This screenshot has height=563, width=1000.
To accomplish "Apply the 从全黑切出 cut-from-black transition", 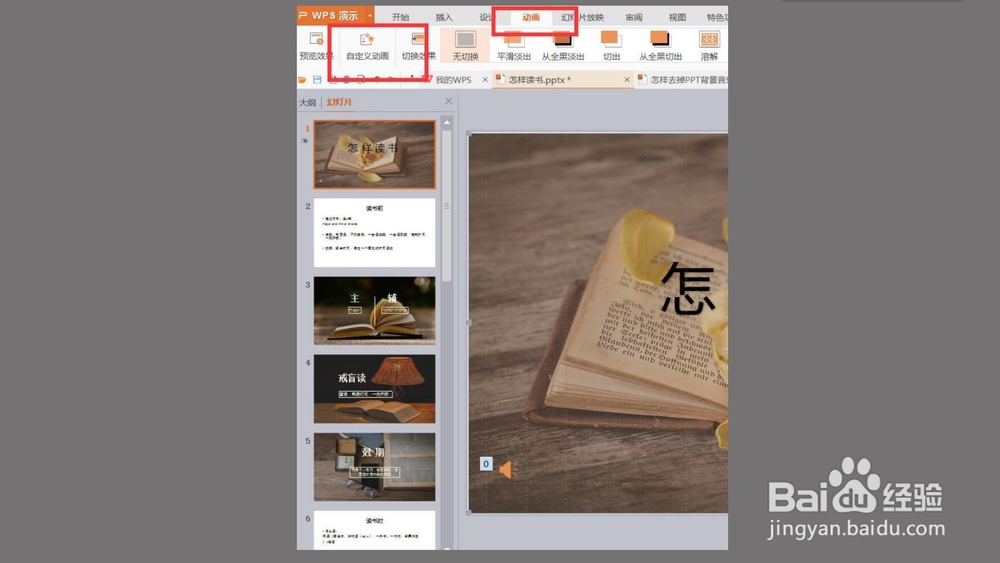I will (660, 45).
